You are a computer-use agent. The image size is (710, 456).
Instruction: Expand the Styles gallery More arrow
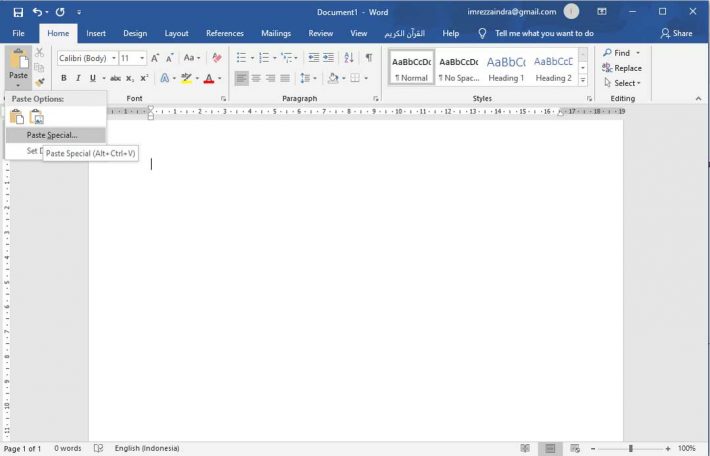[583, 80]
